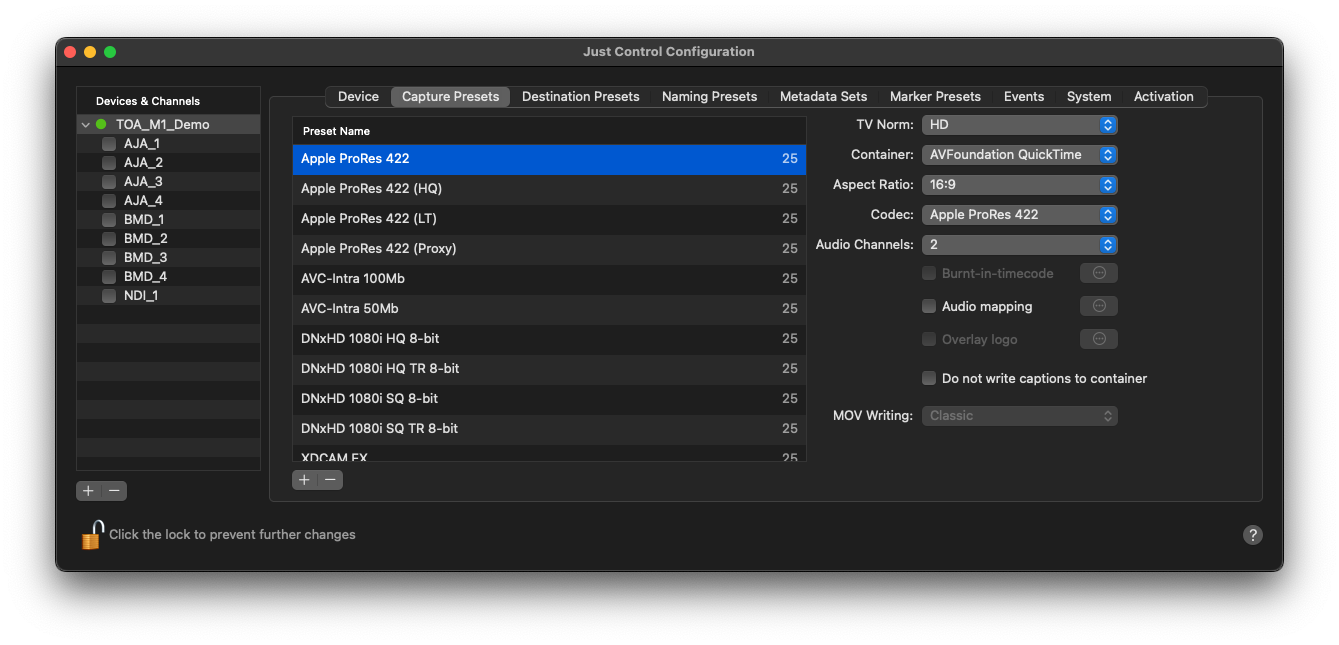
Task: Open Overlay logo options ellipsis button
Action: (x=1099, y=339)
